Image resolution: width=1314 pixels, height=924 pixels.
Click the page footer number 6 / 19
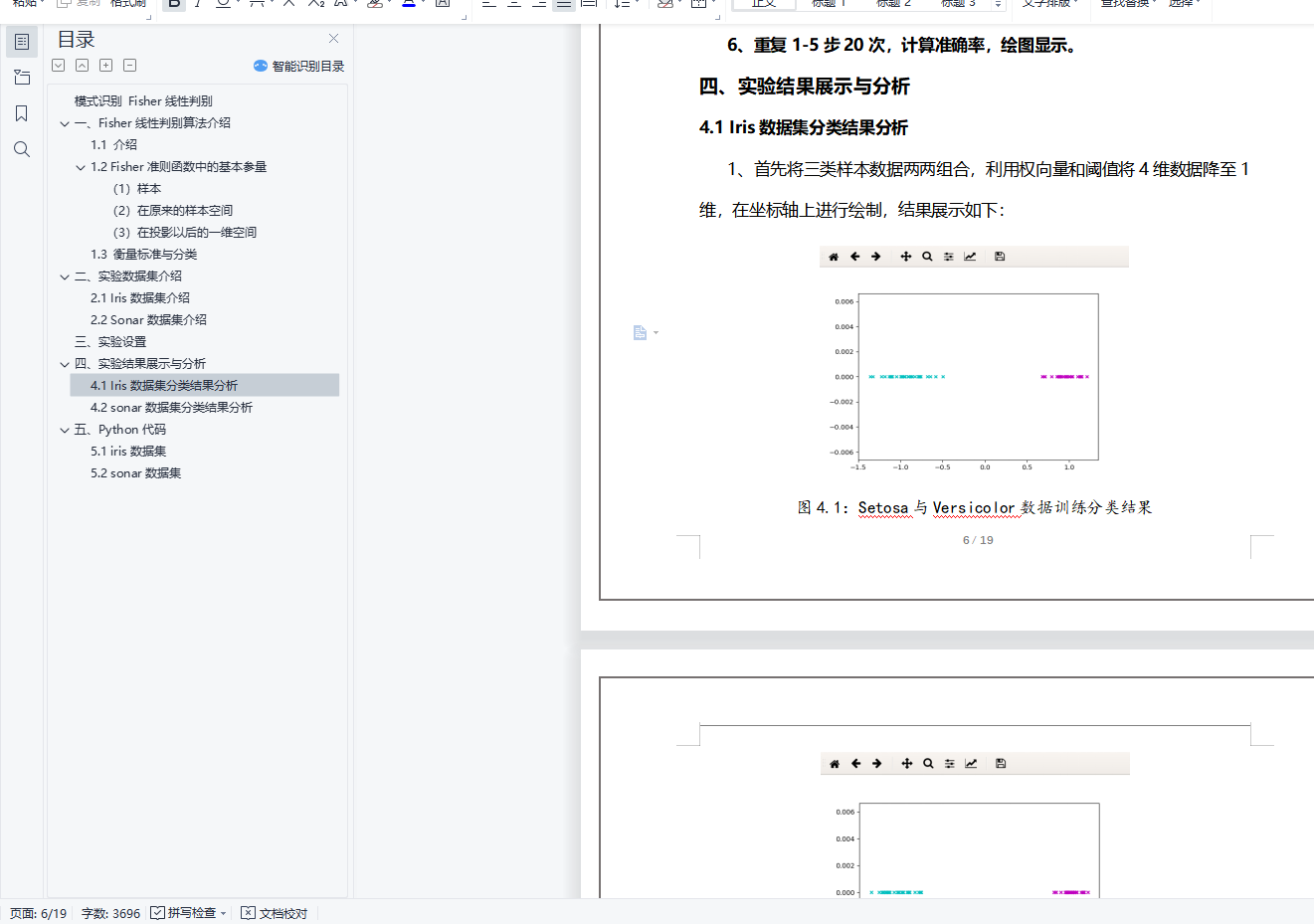978,540
